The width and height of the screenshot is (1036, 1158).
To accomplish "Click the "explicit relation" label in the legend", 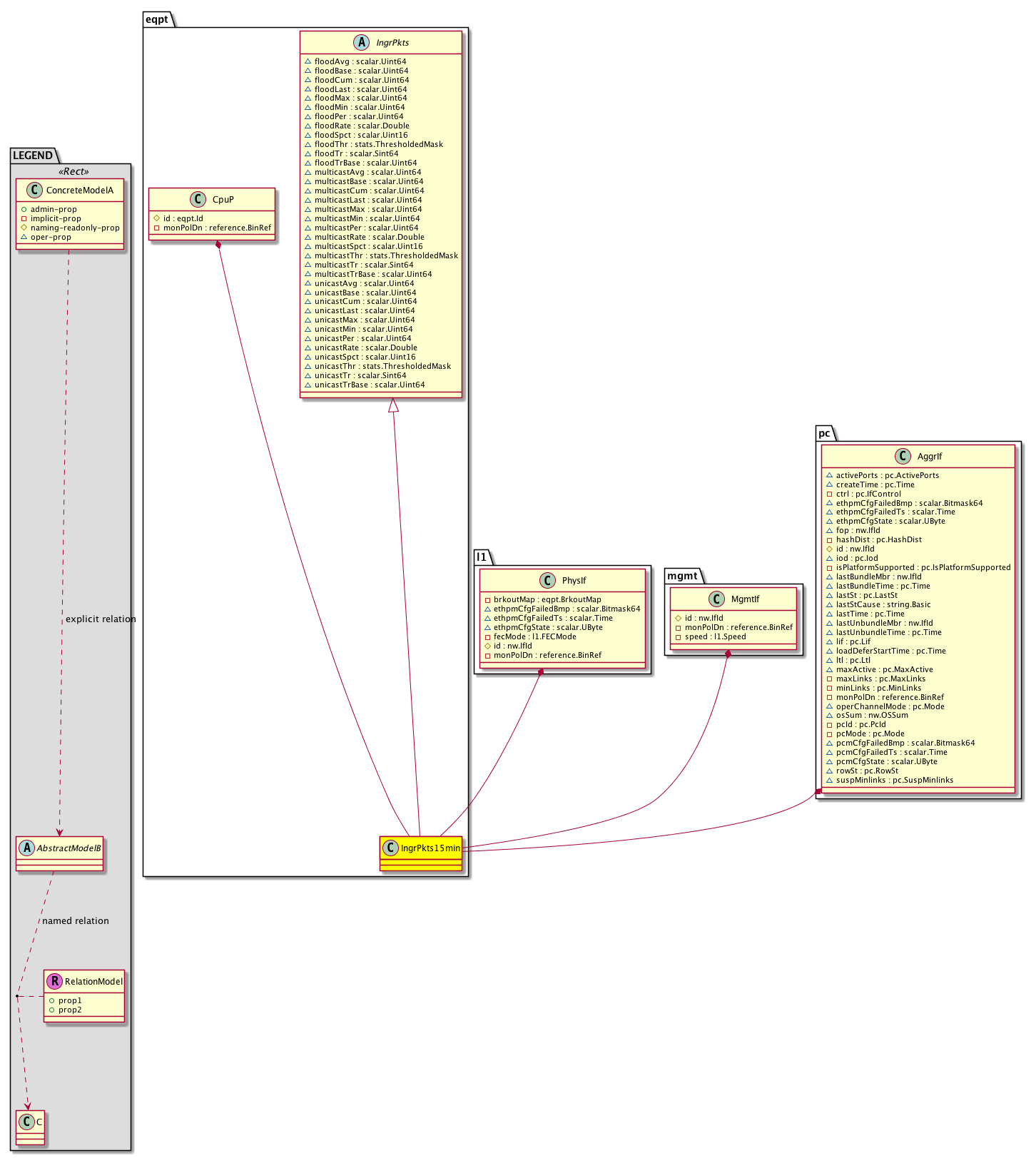I will (x=101, y=619).
